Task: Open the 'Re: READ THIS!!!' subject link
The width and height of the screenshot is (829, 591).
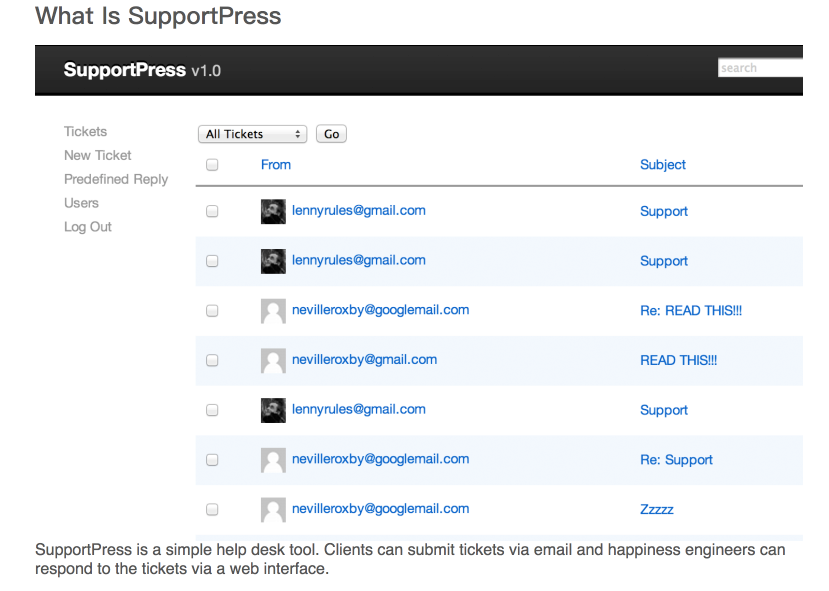Action: tap(690, 311)
